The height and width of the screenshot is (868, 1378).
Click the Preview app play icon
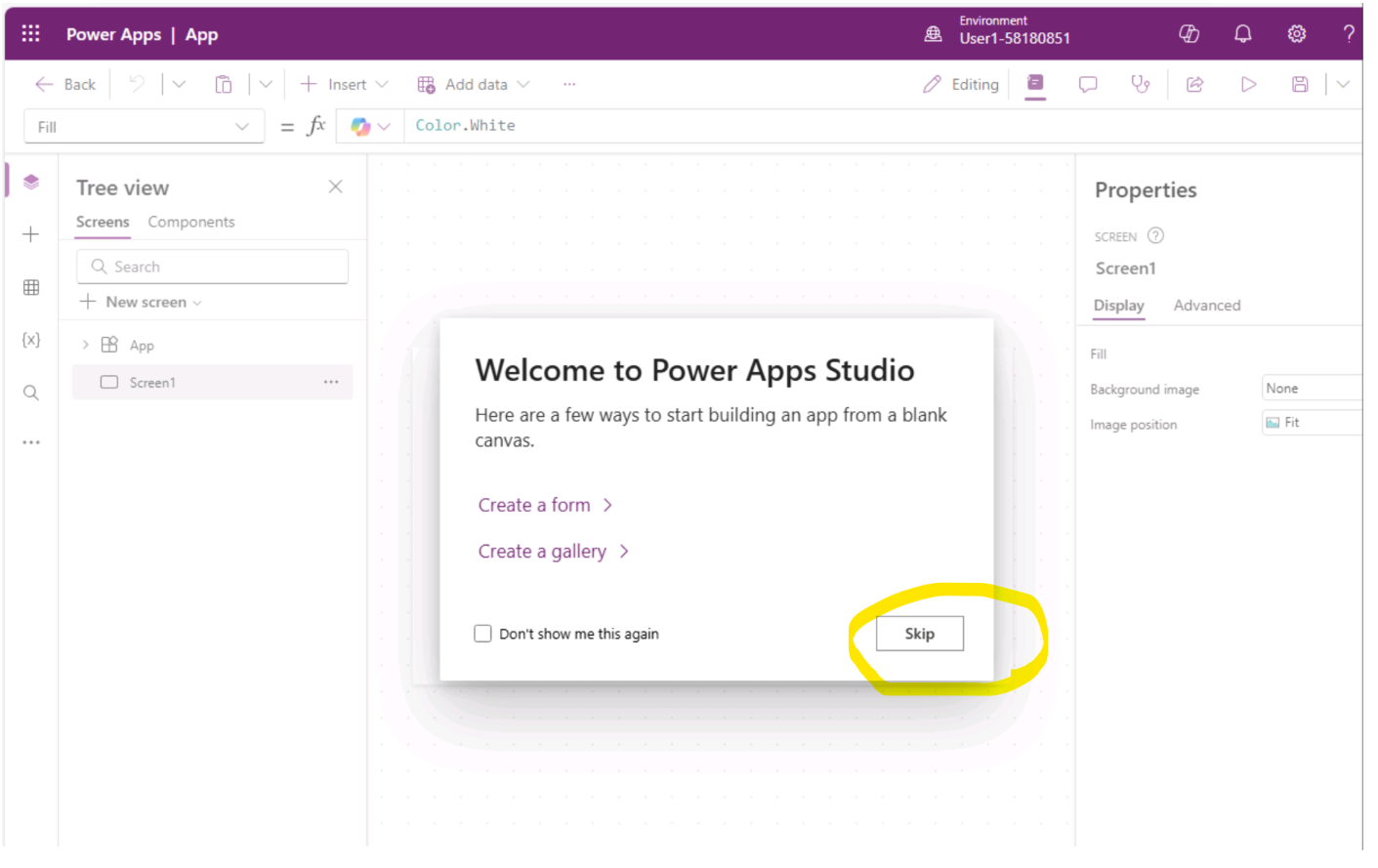click(x=1248, y=85)
